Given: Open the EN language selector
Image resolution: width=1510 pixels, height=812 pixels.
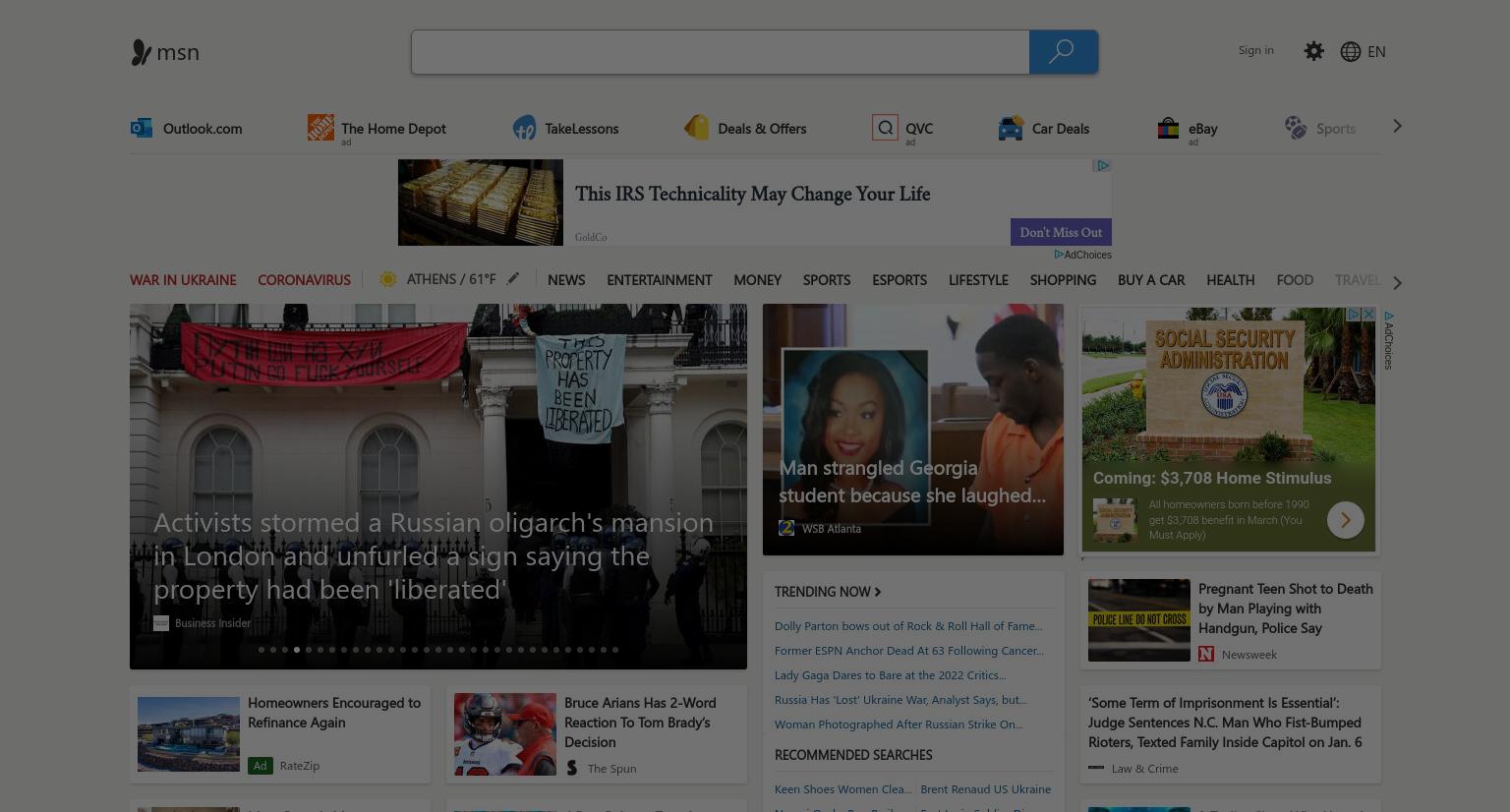Looking at the screenshot, I should (1376, 51).
